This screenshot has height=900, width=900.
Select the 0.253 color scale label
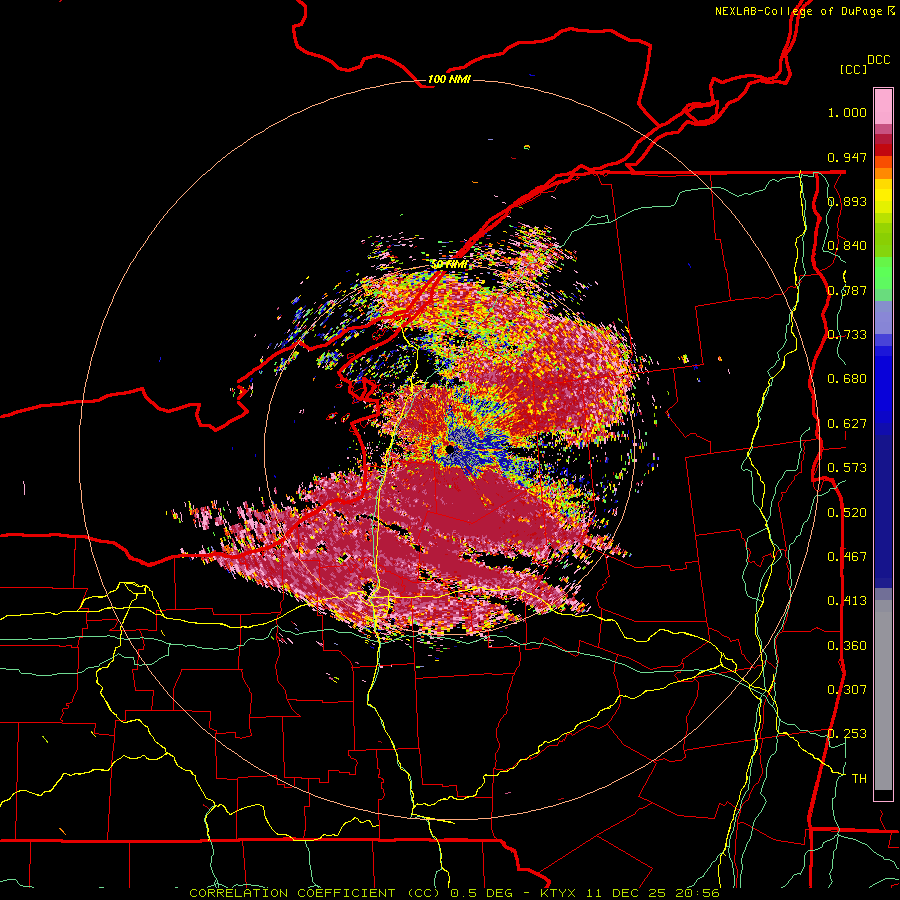pos(847,734)
